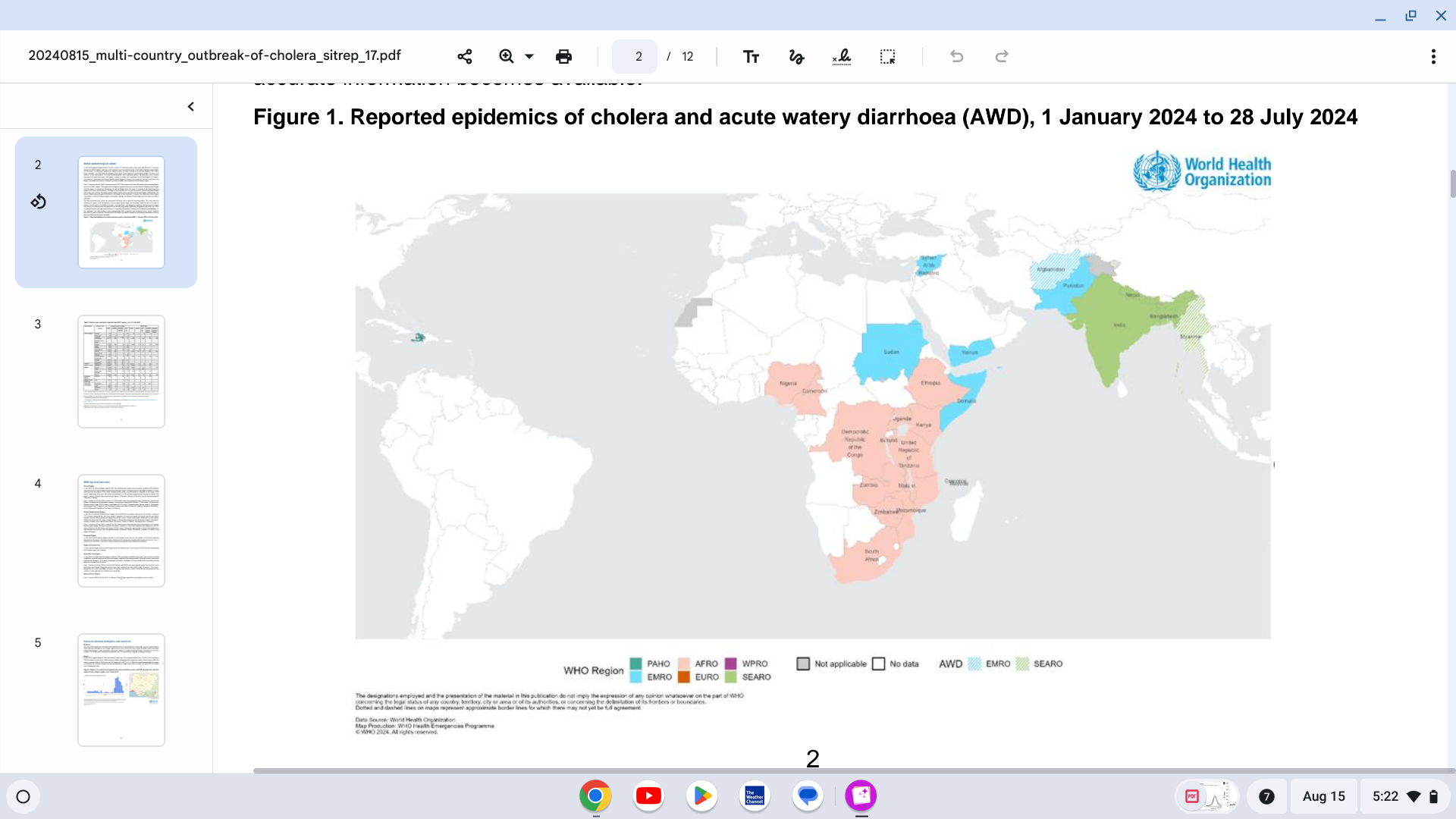Click the vertical scrollbar thumb
The width and height of the screenshot is (1456, 819).
pos(1452,184)
